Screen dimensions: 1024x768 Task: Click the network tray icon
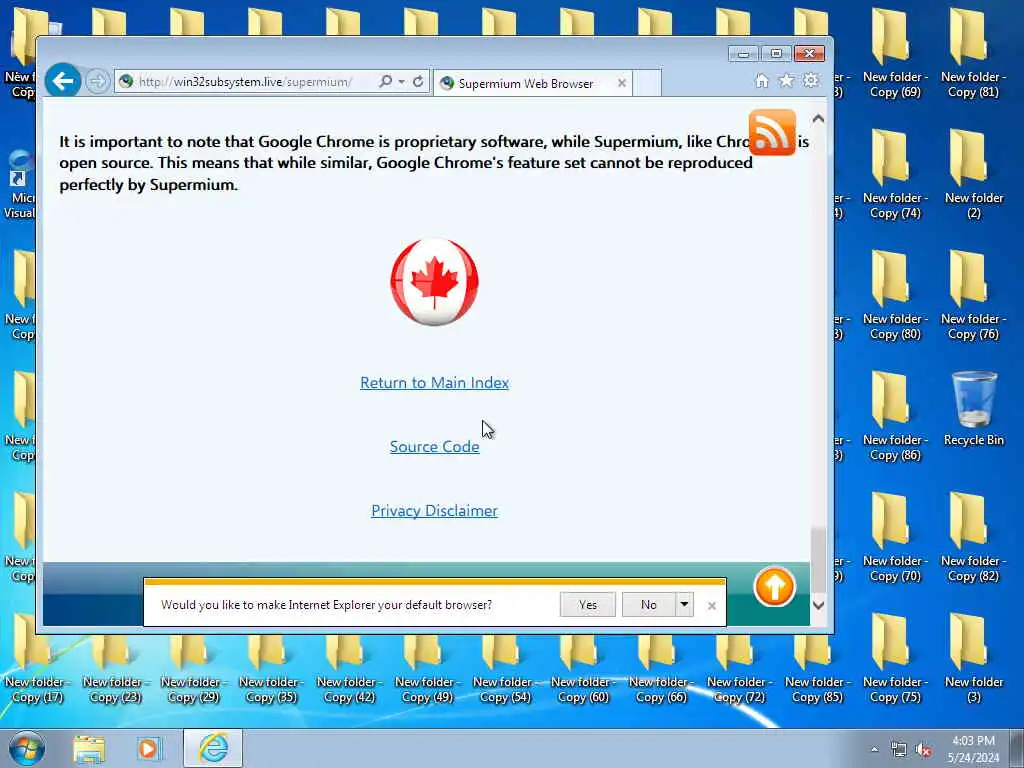[899, 750]
